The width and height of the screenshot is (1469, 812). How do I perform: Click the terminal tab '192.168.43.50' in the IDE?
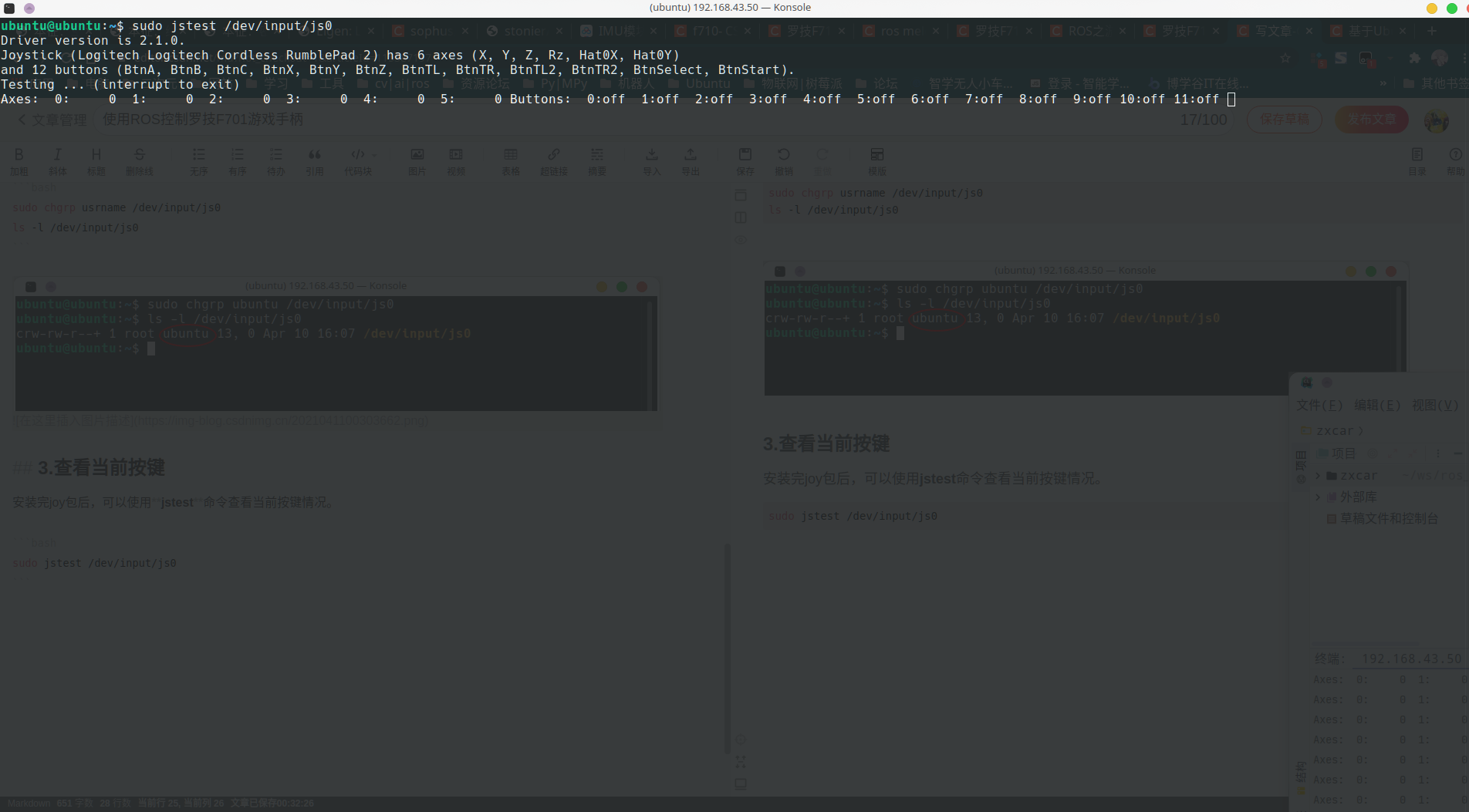pos(1411,659)
